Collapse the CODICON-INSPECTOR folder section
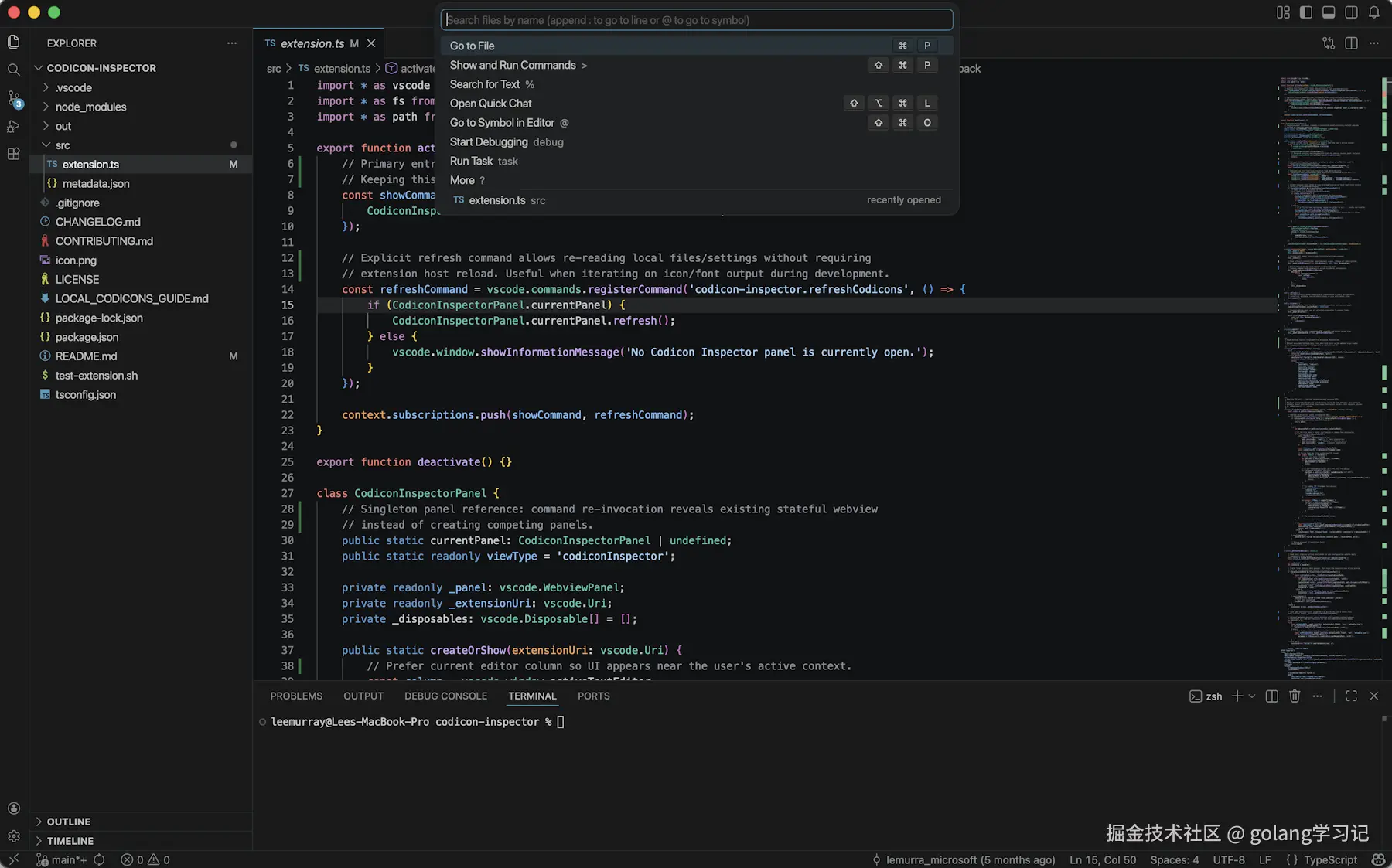The height and width of the screenshot is (868, 1392). (x=141, y=68)
